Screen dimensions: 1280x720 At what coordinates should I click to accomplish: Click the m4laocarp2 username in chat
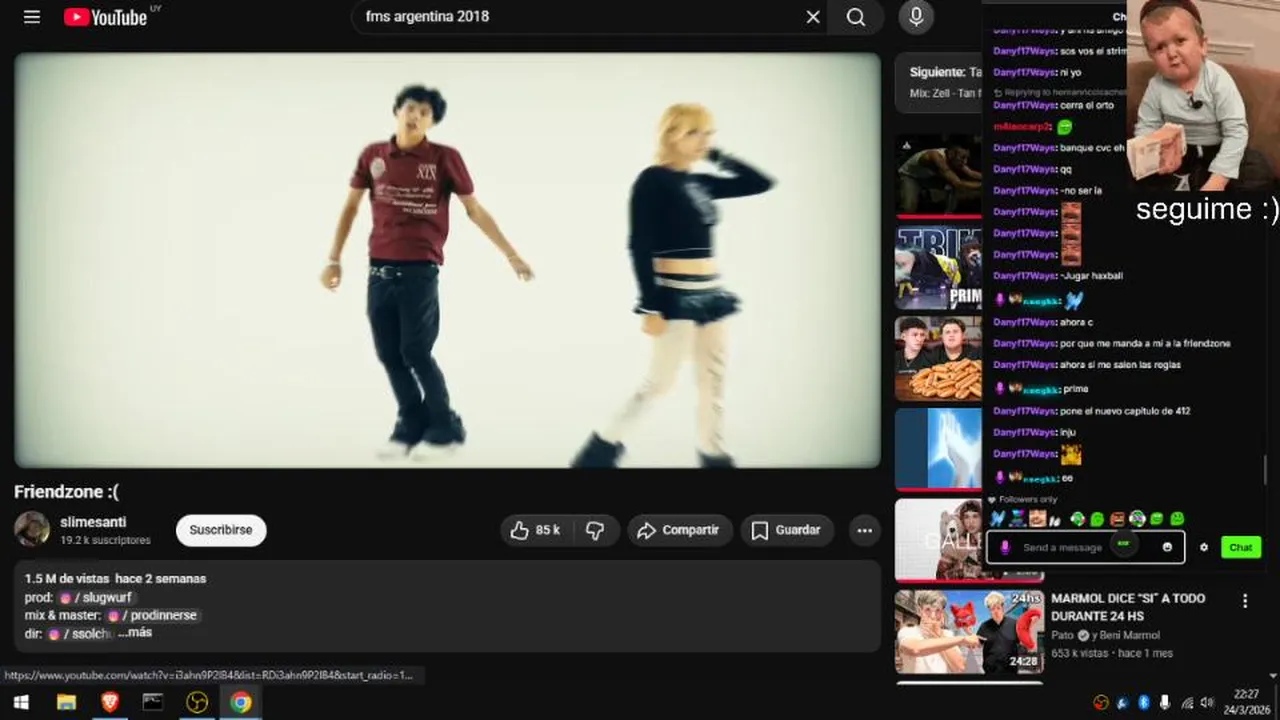(x=1022, y=127)
